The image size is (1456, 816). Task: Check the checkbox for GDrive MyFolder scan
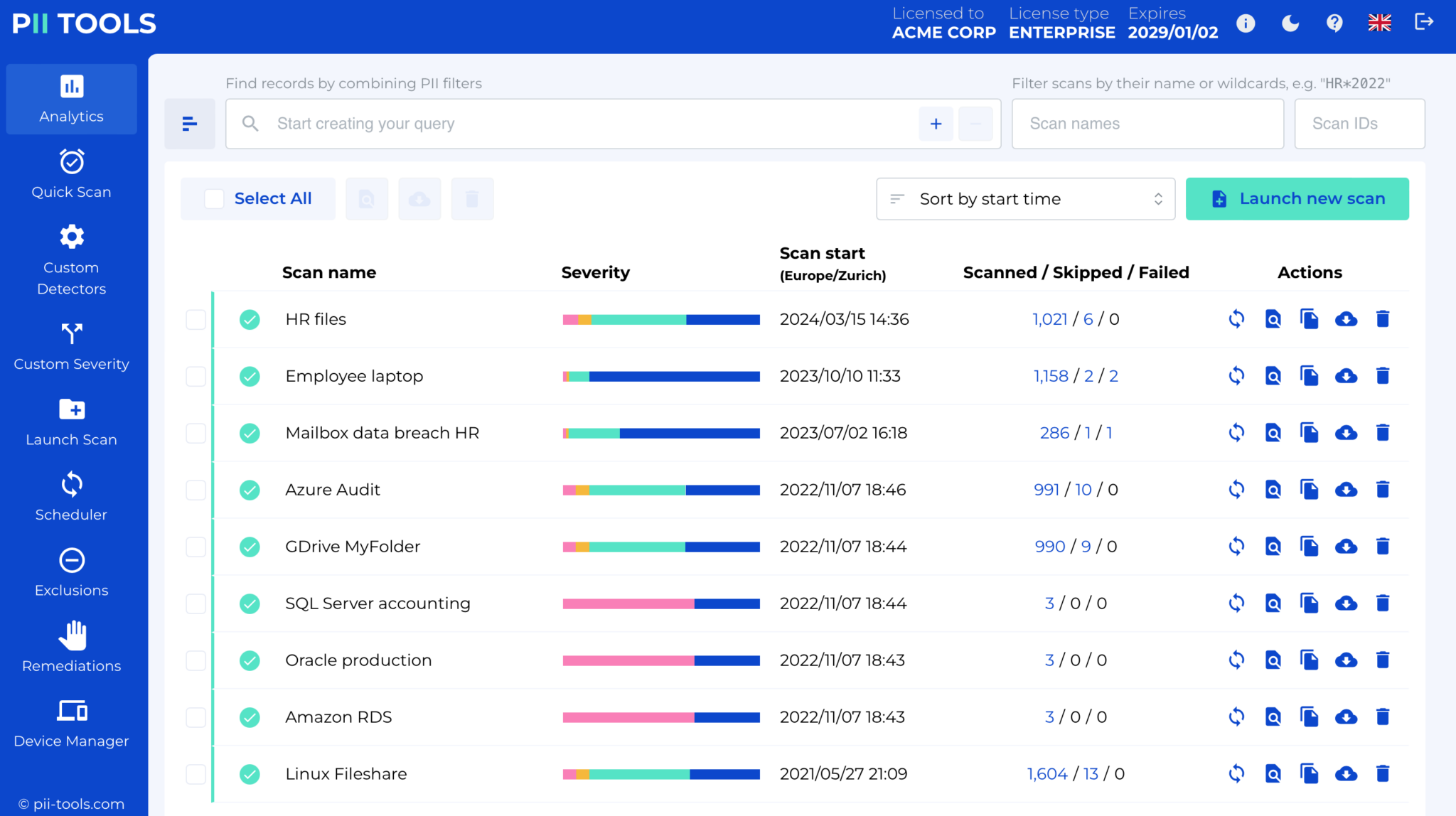click(196, 547)
